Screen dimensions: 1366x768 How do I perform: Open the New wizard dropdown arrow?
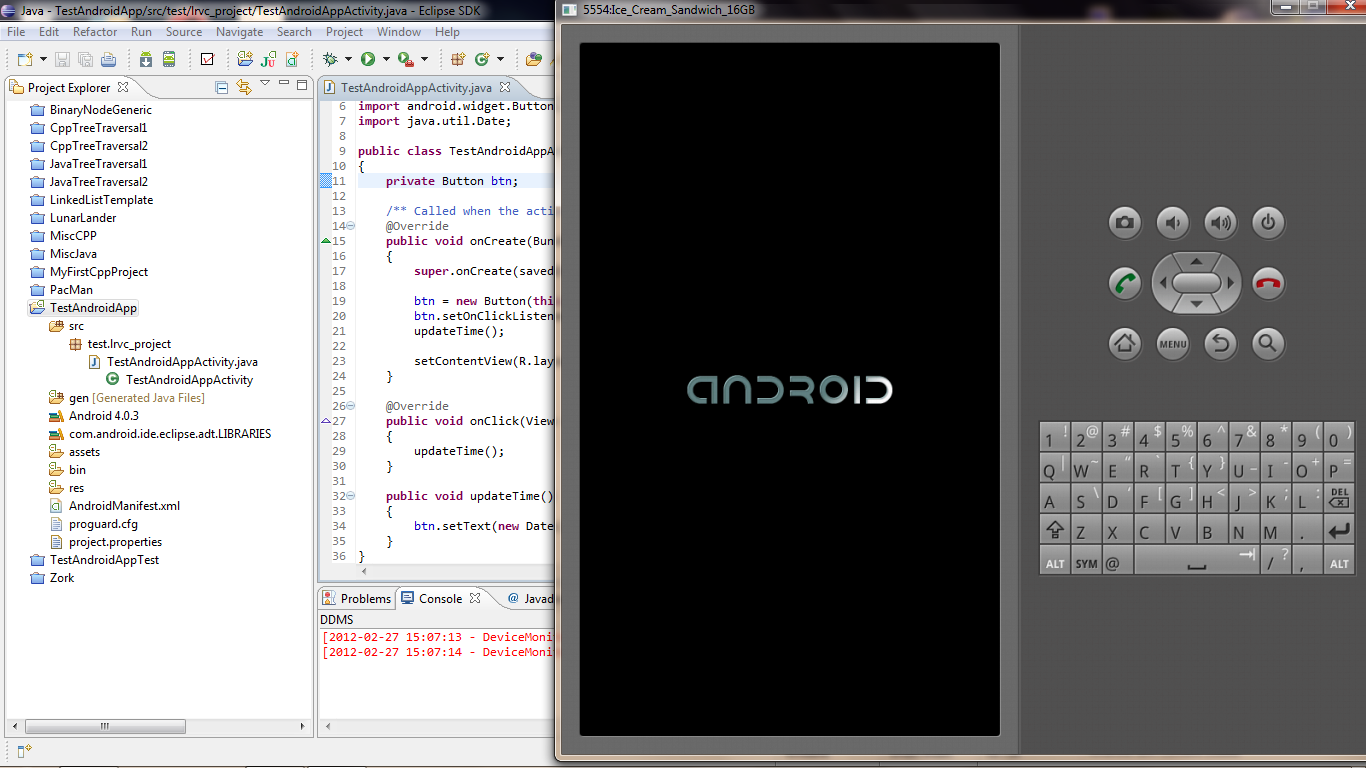pyautogui.click(x=42, y=59)
